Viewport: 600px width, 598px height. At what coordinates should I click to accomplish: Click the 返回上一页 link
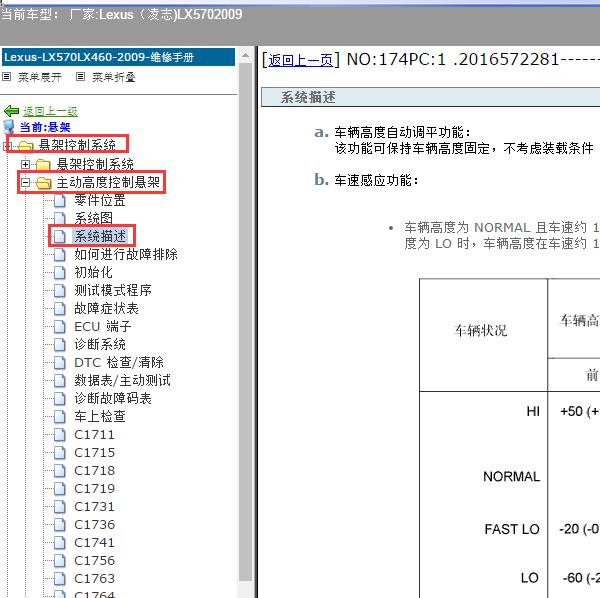pyautogui.click(x=300, y=60)
